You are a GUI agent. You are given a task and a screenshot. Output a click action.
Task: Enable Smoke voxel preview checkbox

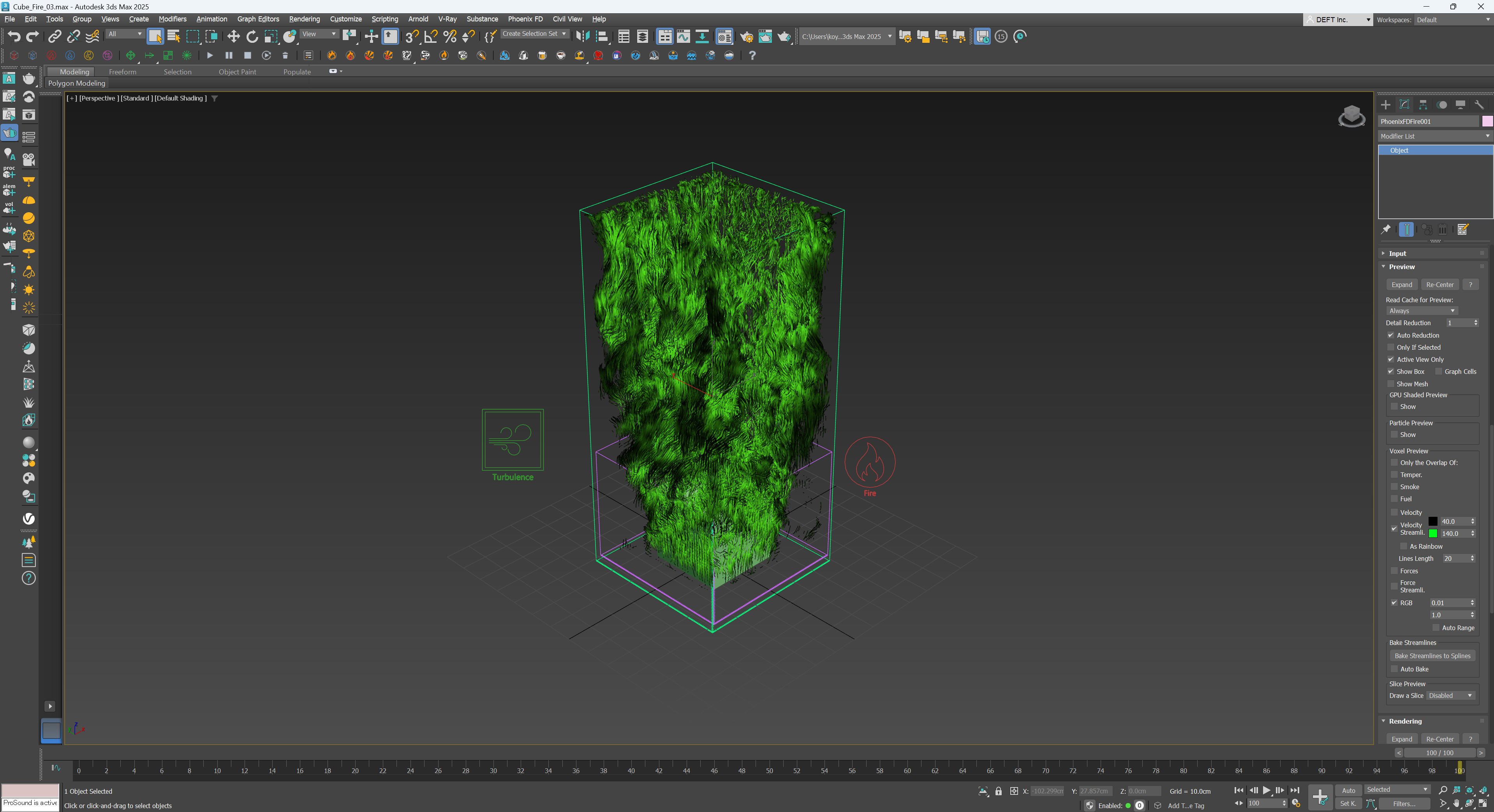pyautogui.click(x=1394, y=487)
